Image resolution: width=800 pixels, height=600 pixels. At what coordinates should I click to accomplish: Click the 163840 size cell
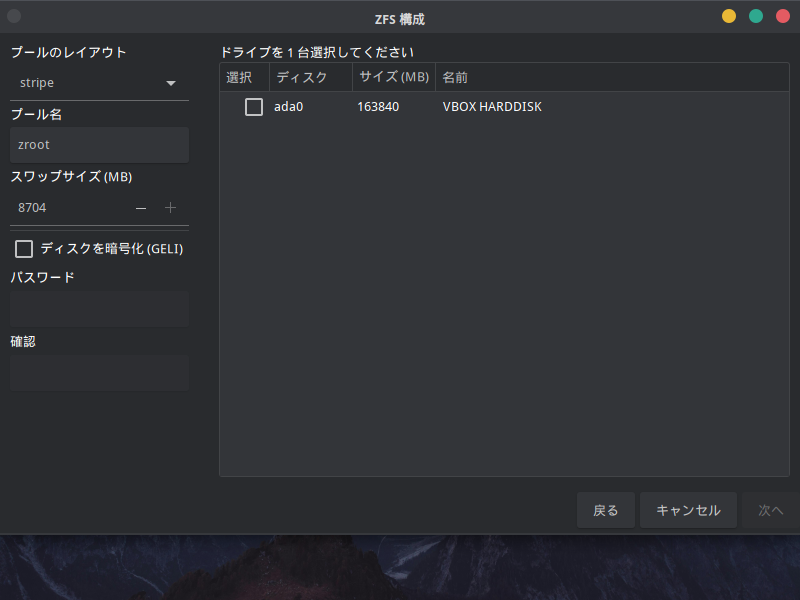coord(378,107)
